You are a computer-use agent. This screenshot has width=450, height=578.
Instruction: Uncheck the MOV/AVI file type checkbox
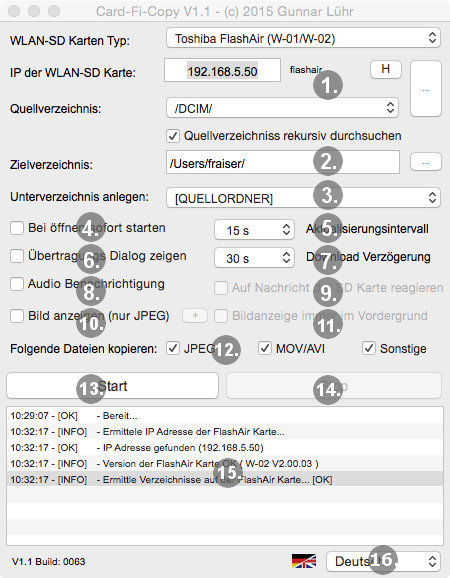(x=265, y=348)
